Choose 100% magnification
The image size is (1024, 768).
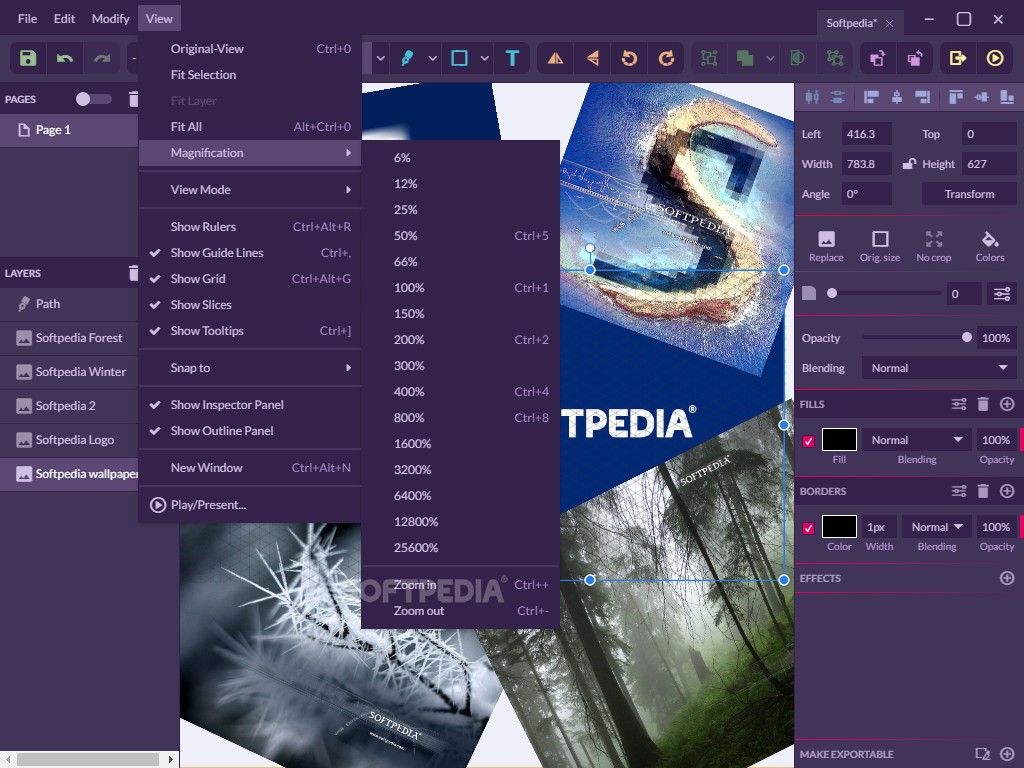(461, 288)
